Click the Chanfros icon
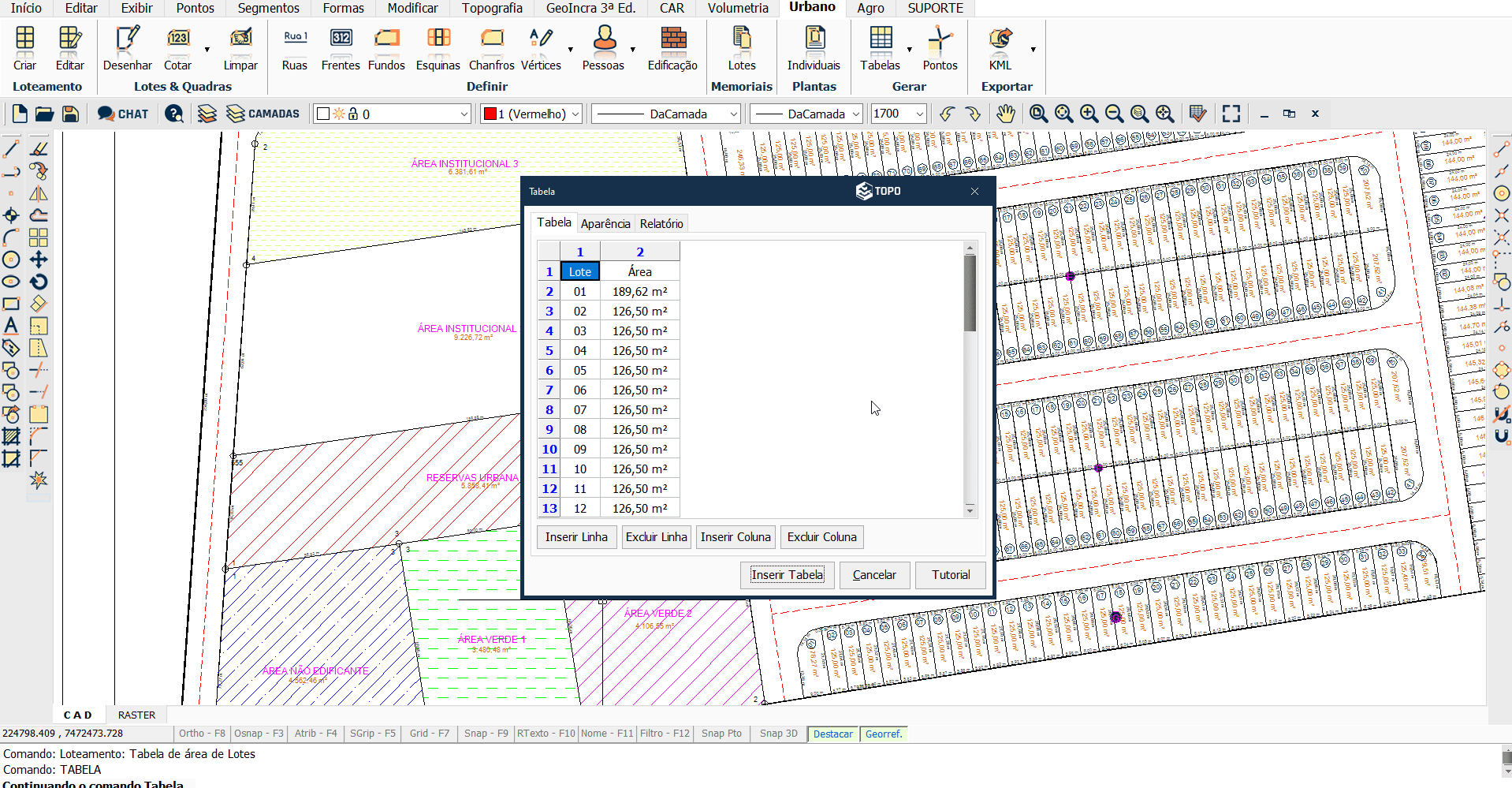Screen dimensions: 1512x788 pyautogui.click(x=491, y=48)
